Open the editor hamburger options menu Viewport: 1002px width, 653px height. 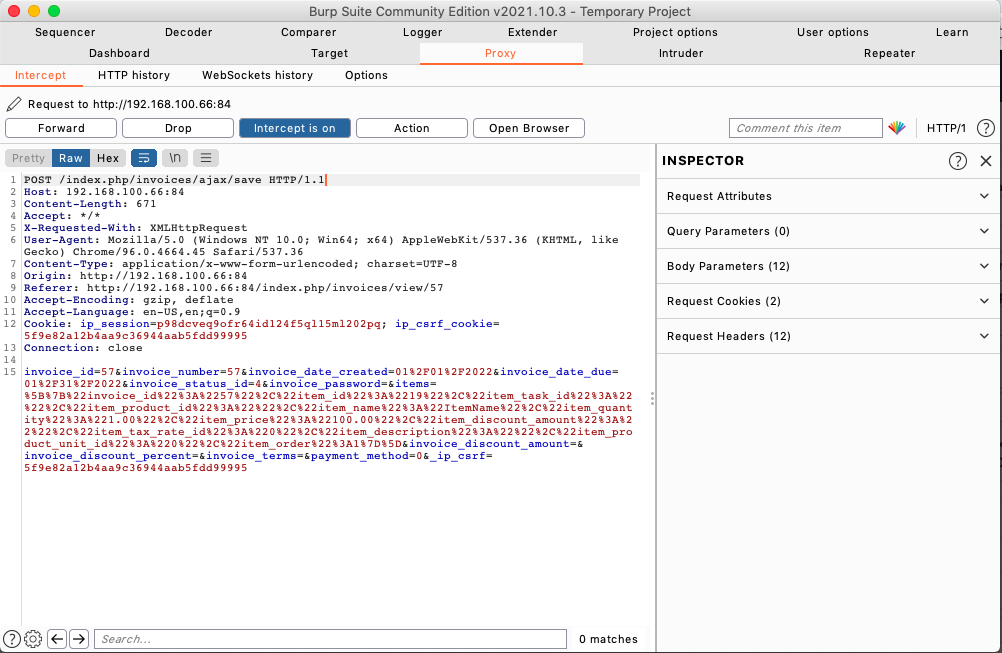(x=205, y=158)
